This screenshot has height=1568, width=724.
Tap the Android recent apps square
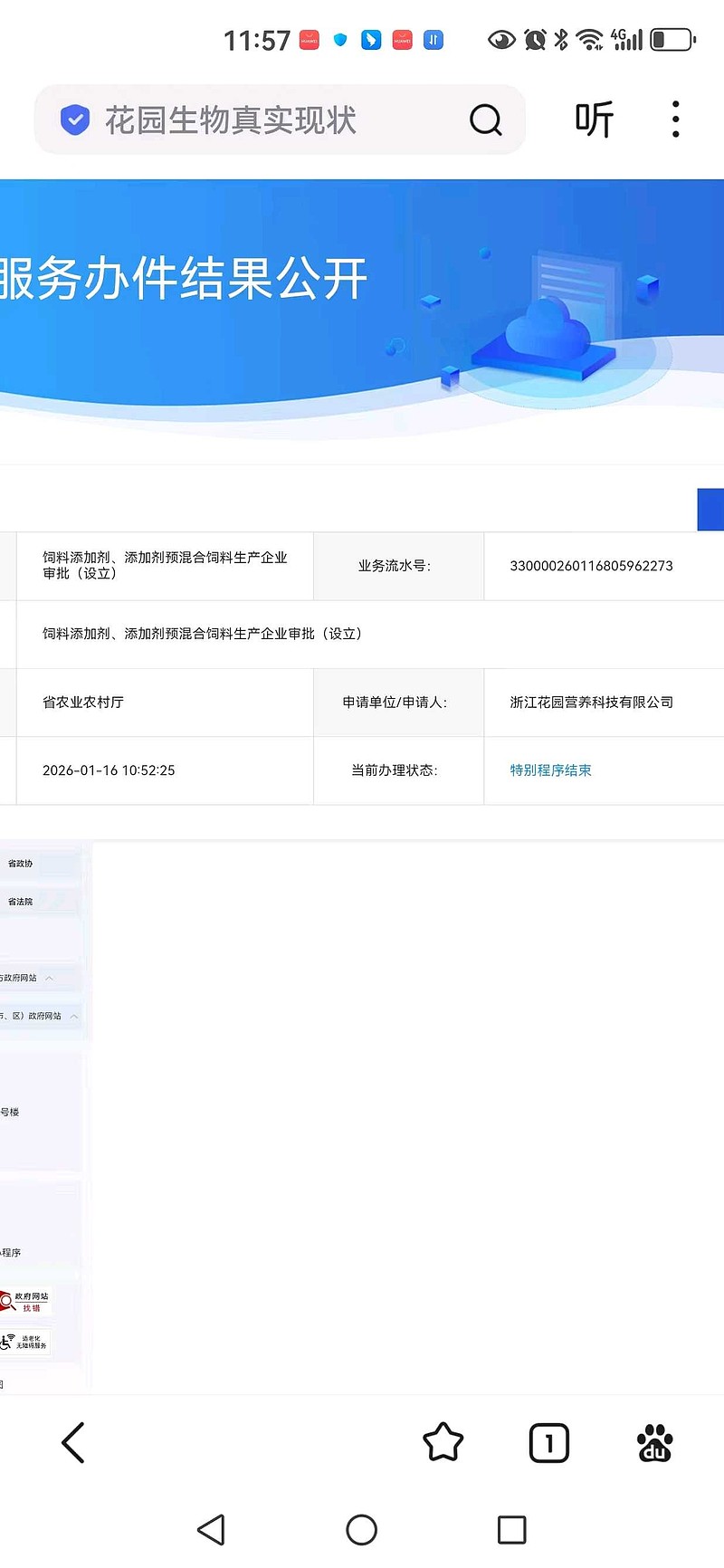click(x=512, y=1530)
